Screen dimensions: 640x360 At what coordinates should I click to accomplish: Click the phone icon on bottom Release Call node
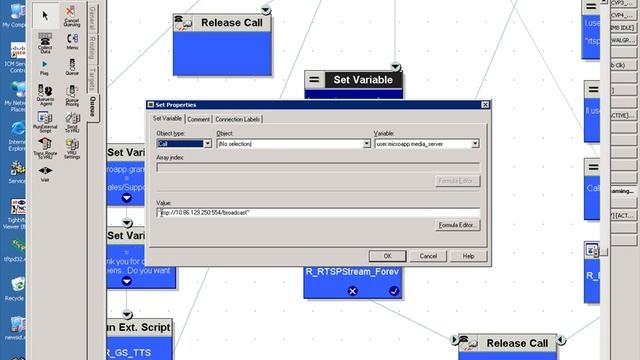(468, 343)
